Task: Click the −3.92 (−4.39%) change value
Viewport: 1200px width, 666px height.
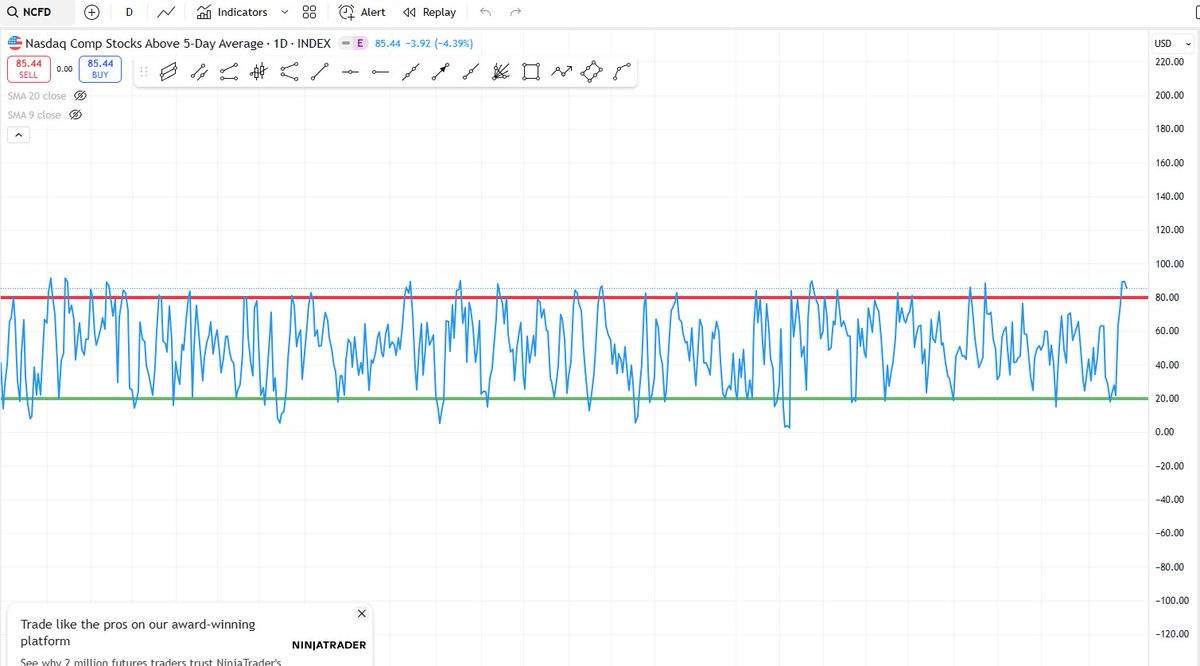Action: tap(439, 43)
